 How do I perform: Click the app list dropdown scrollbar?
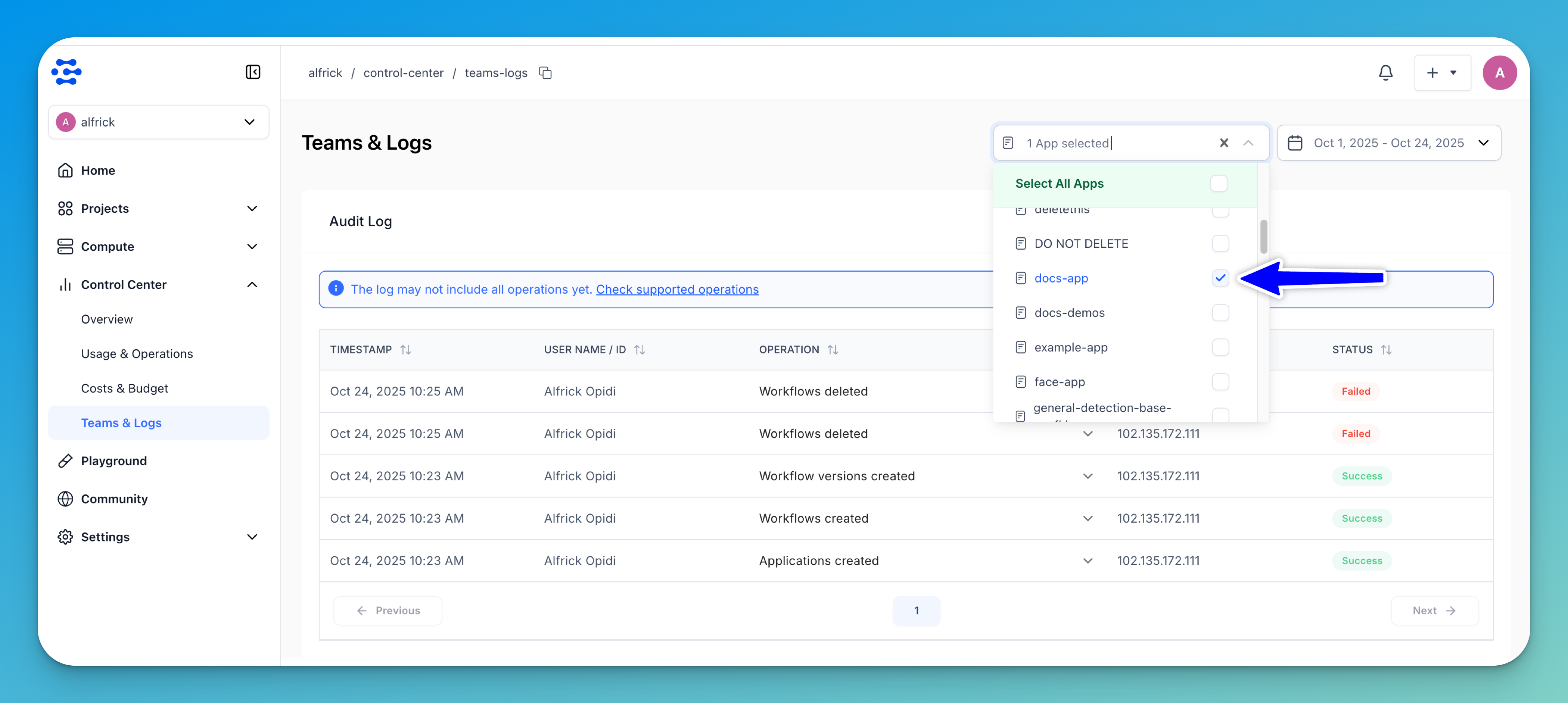[x=1264, y=237]
